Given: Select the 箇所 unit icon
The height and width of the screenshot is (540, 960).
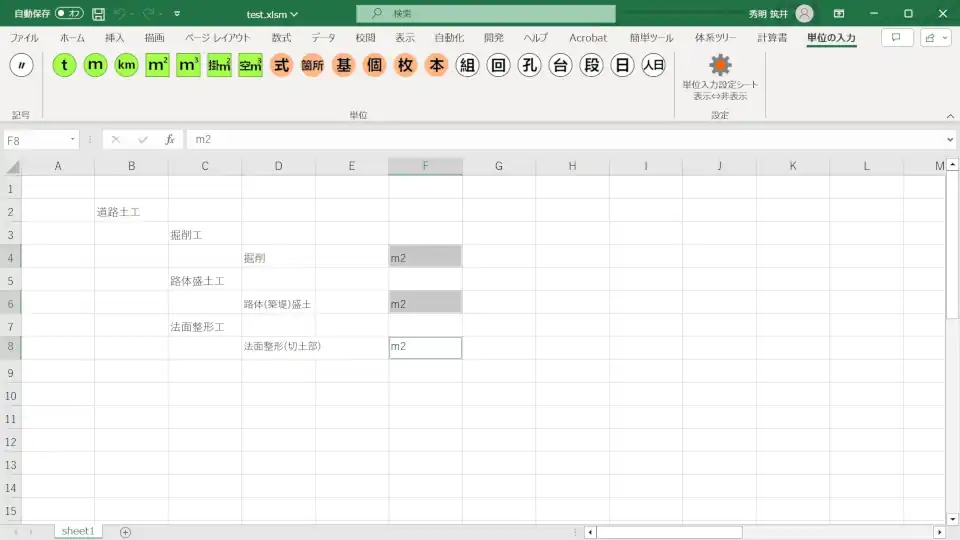Looking at the screenshot, I should click(x=313, y=65).
